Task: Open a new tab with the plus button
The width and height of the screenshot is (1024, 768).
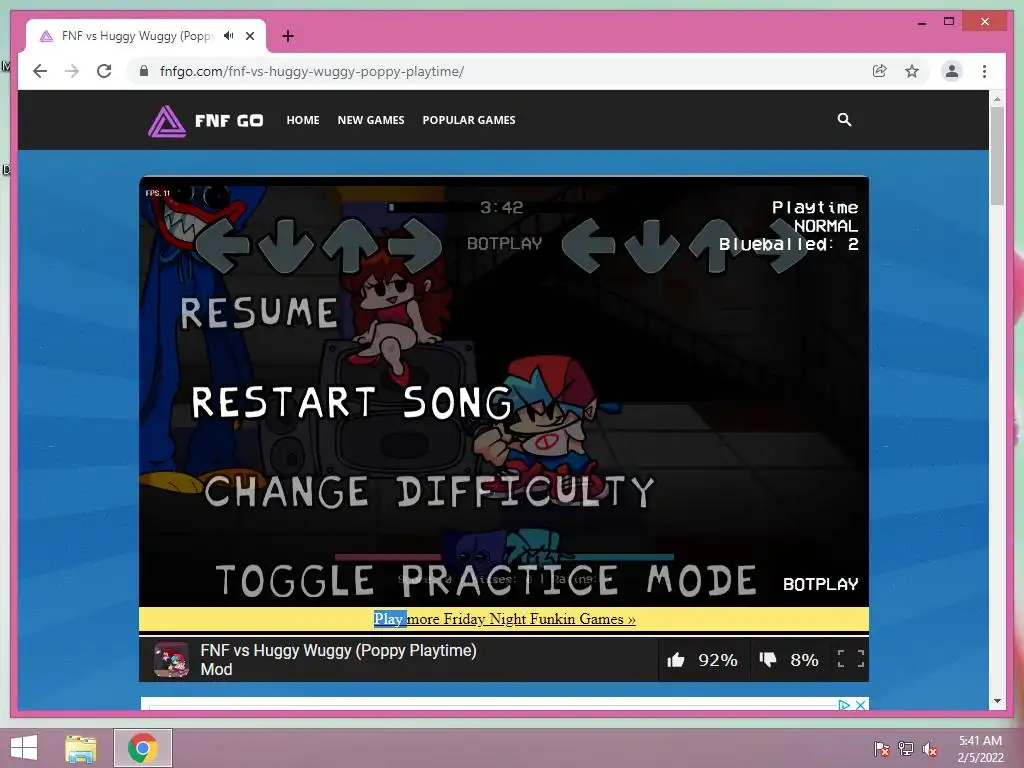Action: point(288,36)
